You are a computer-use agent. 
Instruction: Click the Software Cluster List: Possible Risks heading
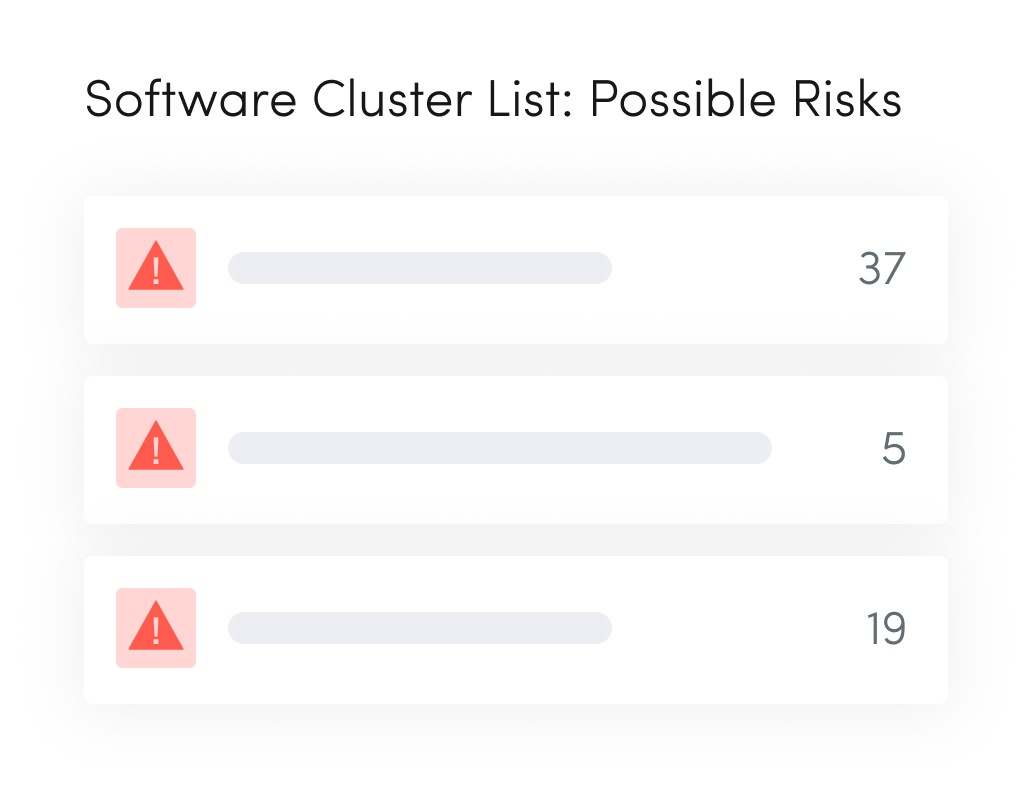tap(493, 100)
